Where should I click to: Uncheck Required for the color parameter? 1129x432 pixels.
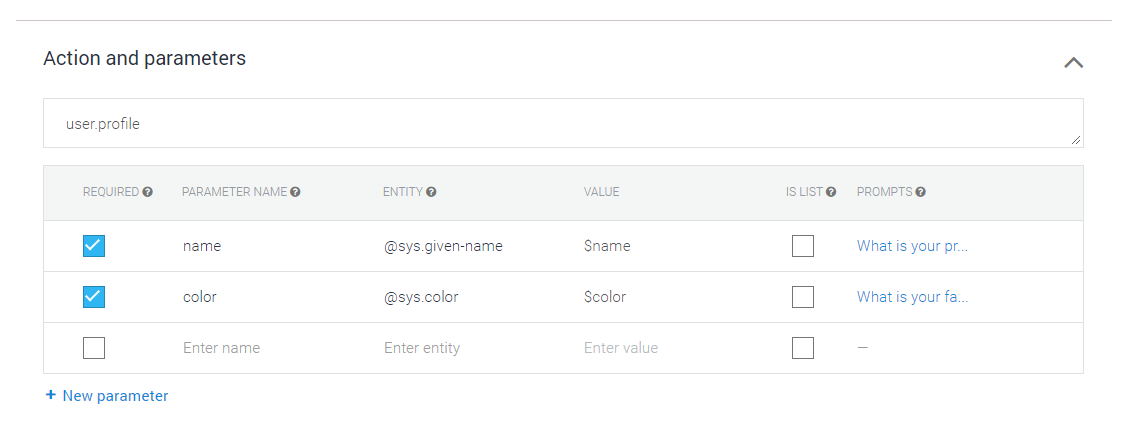click(x=94, y=297)
